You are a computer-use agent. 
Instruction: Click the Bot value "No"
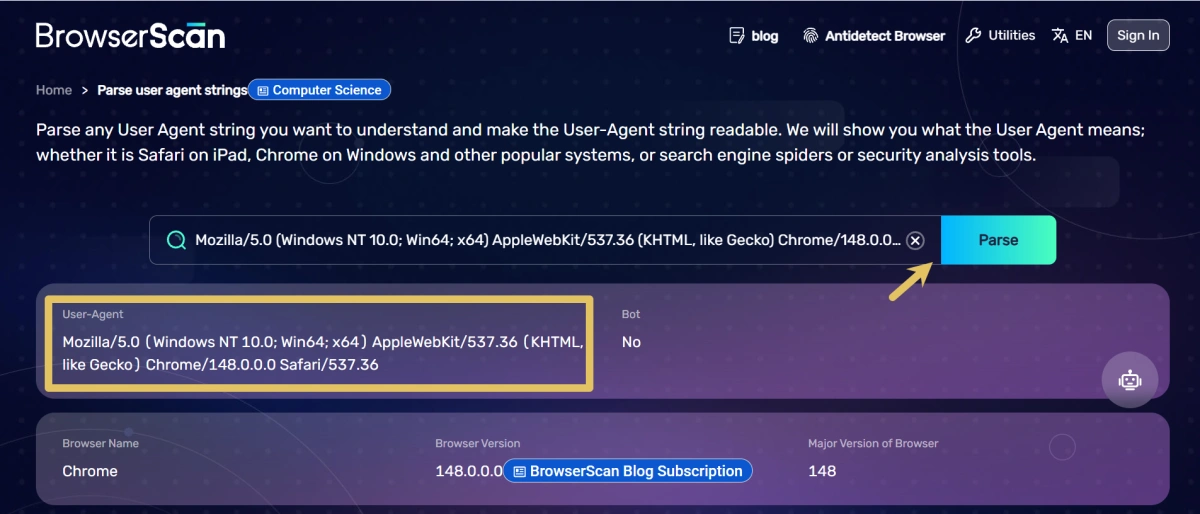click(x=631, y=342)
